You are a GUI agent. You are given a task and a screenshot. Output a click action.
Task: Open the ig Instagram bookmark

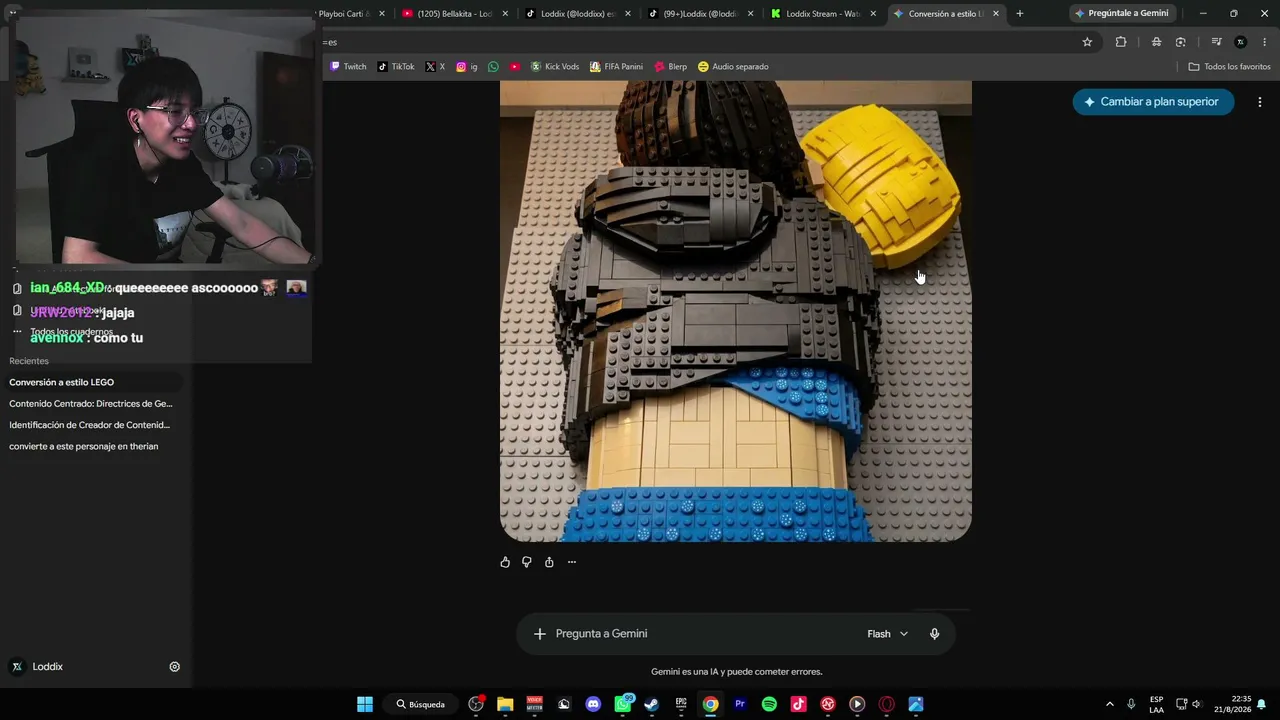(x=467, y=67)
